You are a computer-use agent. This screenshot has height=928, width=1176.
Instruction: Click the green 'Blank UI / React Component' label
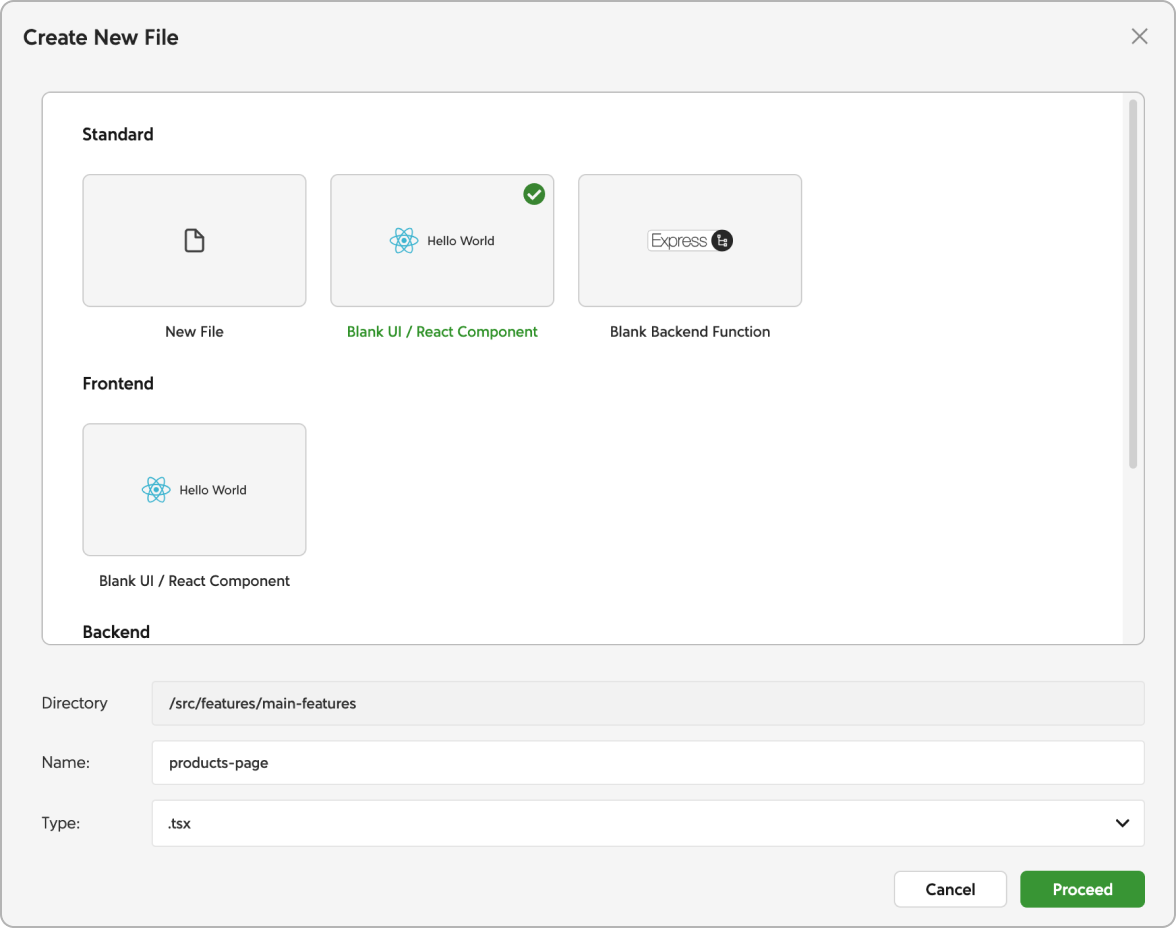point(442,332)
